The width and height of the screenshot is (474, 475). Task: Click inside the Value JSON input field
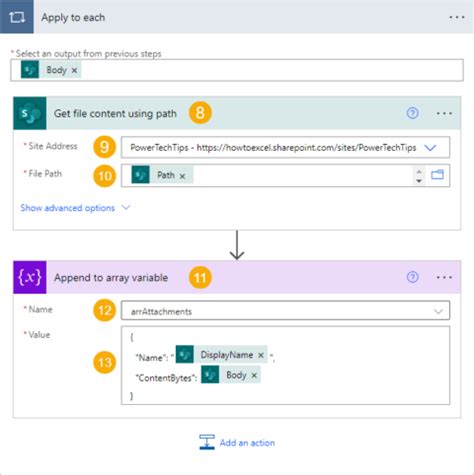pyautogui.click(x=285, y=365)
